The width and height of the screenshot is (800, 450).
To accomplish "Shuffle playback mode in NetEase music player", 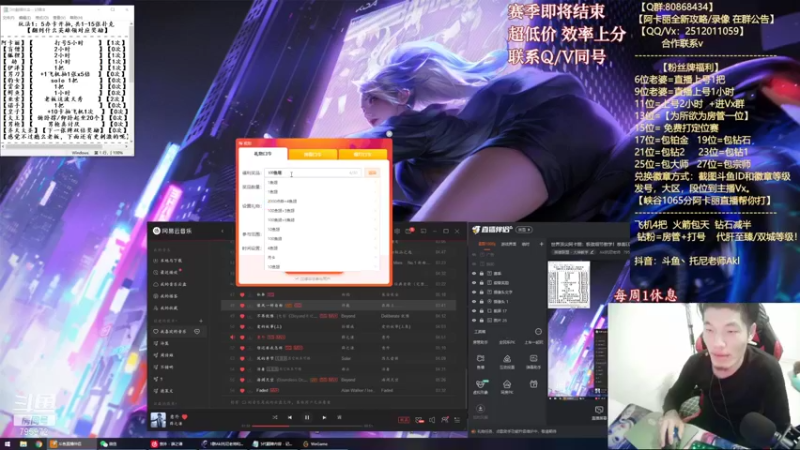I will click(x=274, y=417).
